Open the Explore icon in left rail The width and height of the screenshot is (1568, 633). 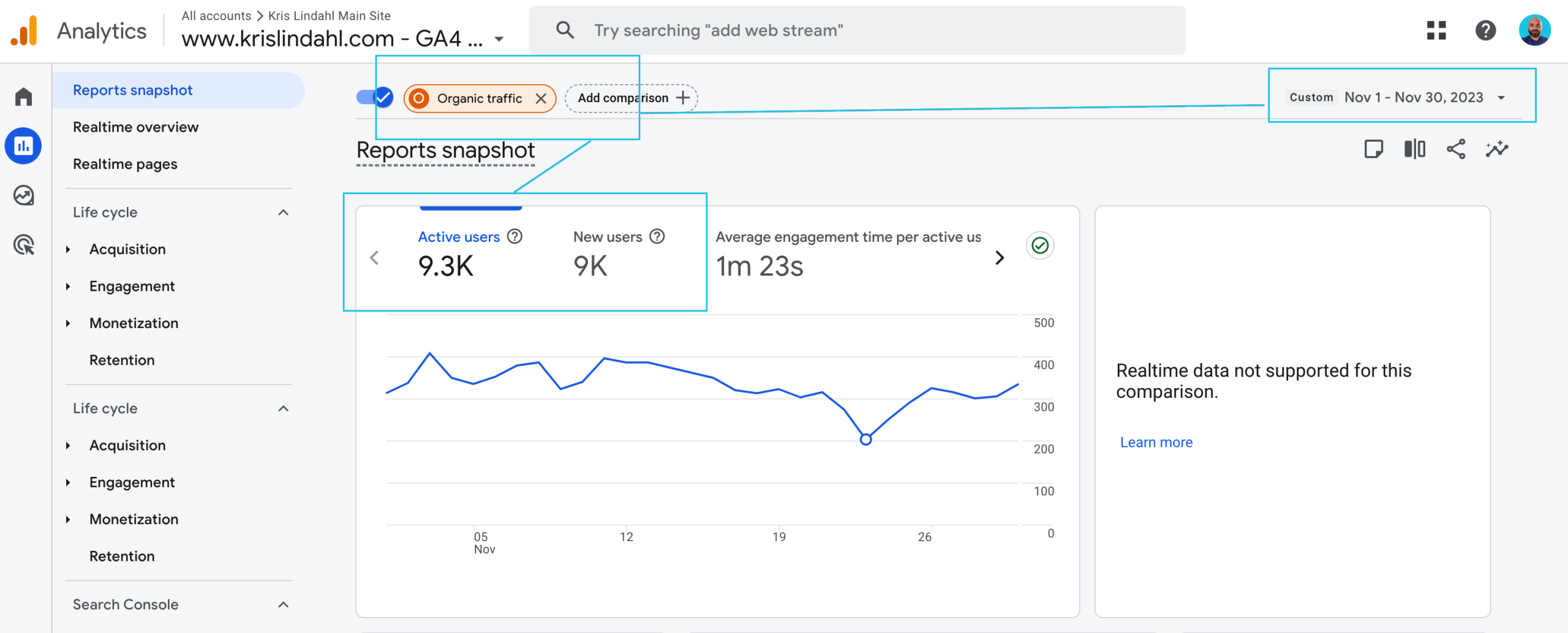coord(23,196)
